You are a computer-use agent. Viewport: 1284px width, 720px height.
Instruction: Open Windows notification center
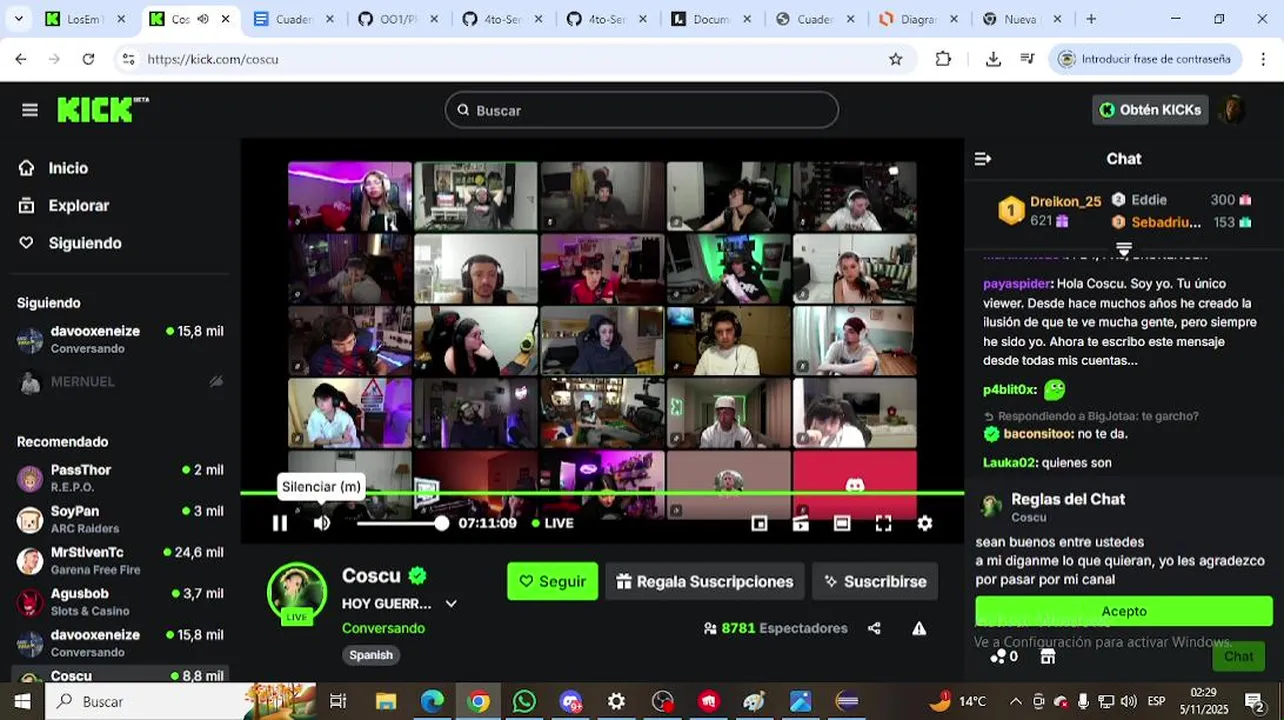(1255, 701)
